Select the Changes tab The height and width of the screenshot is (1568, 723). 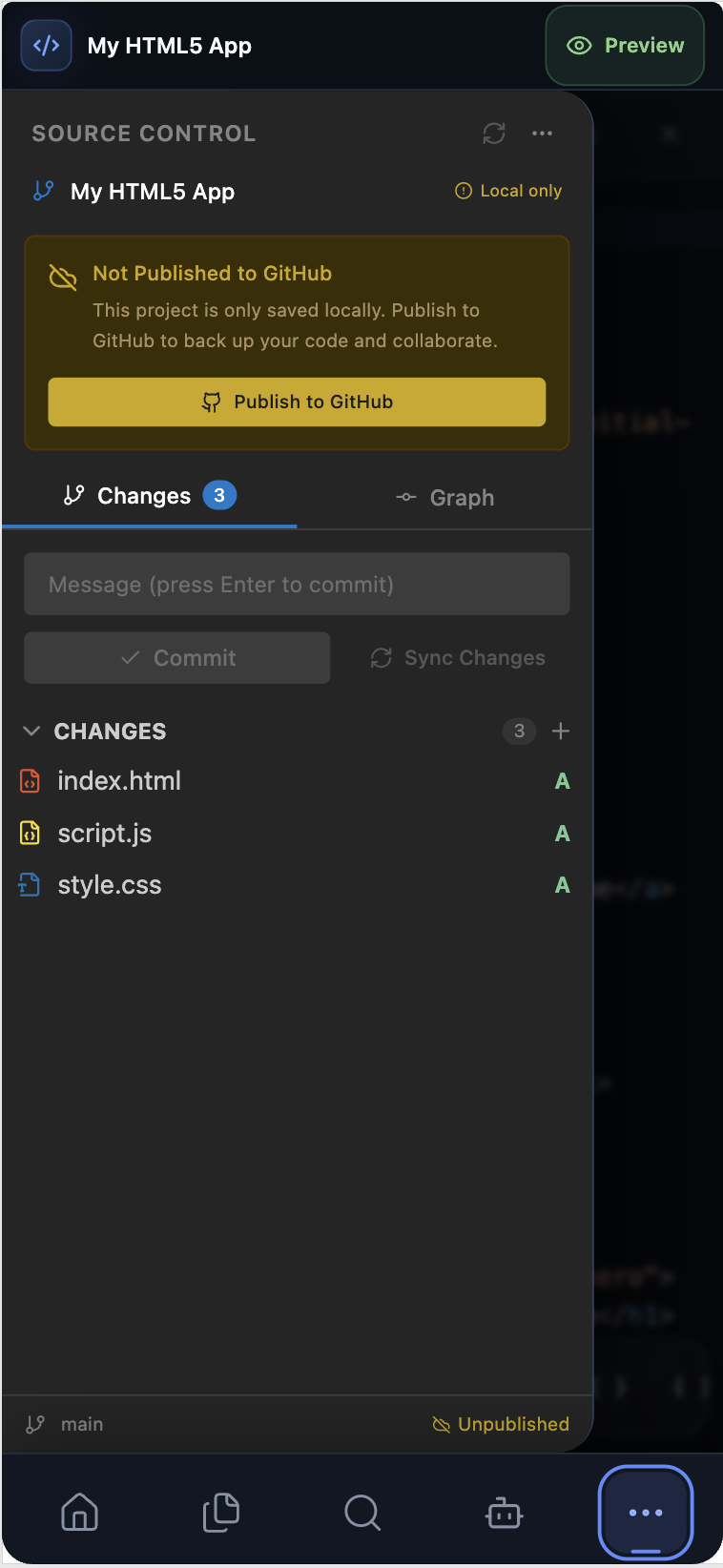(x=150, y=496)
